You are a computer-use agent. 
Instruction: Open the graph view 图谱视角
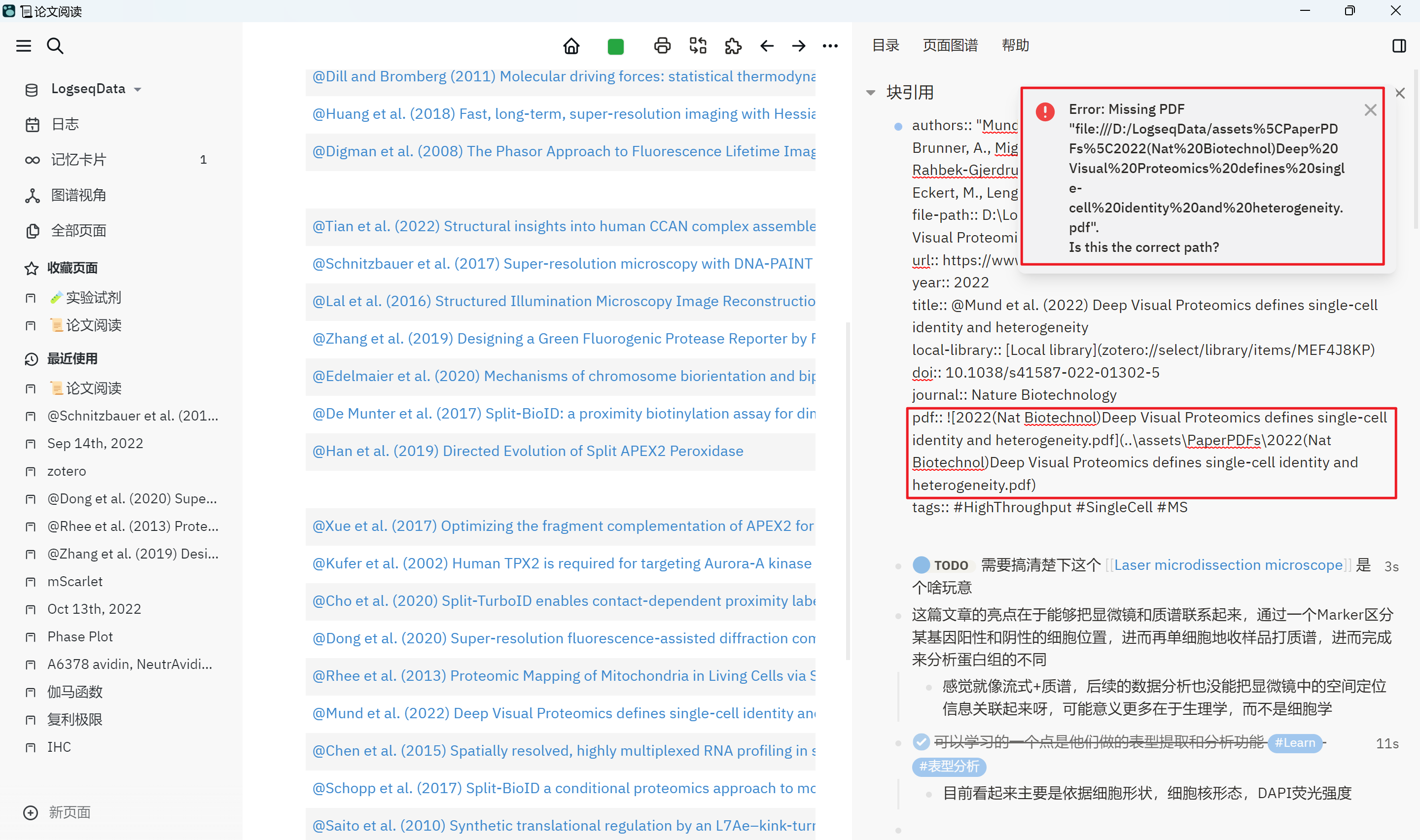(79, 195)
